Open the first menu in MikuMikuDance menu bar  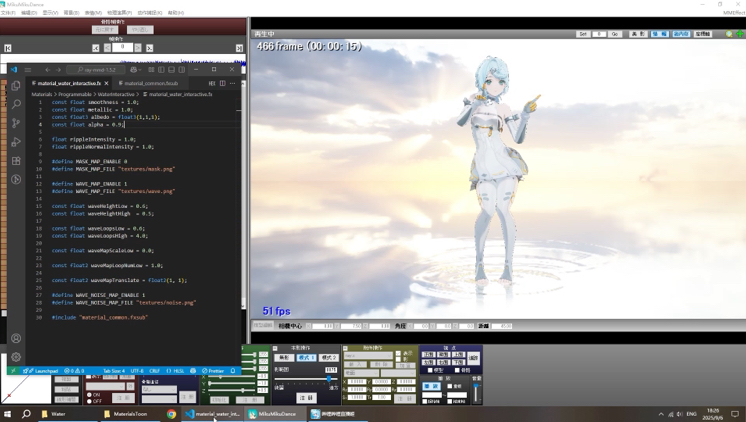pyautogui.click(x=8, y=13)
